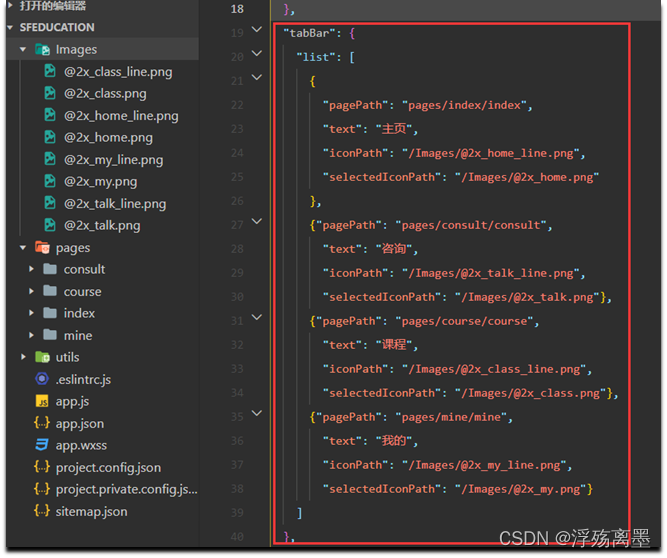Screen dimensions: 667x558
Task: Click the course folder icon
Action: 50,291
